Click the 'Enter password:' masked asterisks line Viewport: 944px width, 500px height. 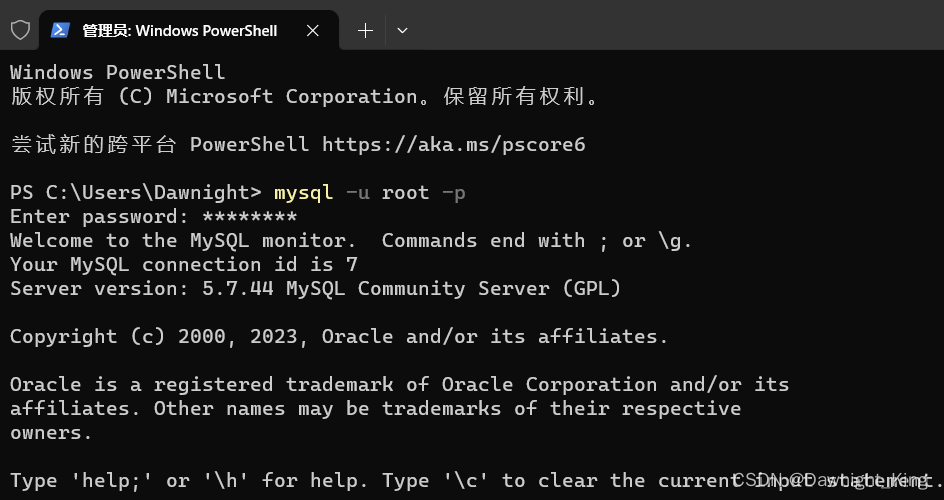pyautogui.click(x=154, y=217)
